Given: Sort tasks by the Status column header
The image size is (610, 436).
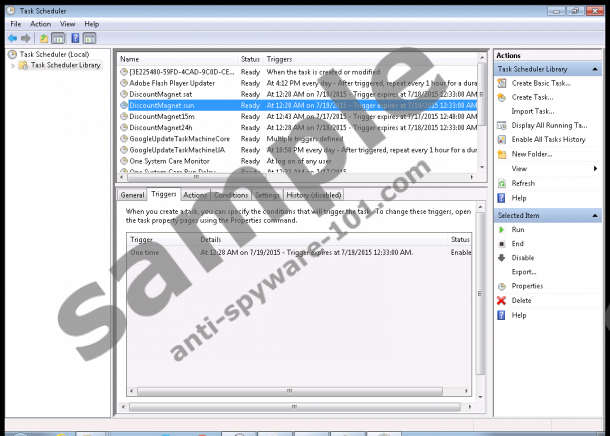Looking at the screenshot, I should click(250, 59).
